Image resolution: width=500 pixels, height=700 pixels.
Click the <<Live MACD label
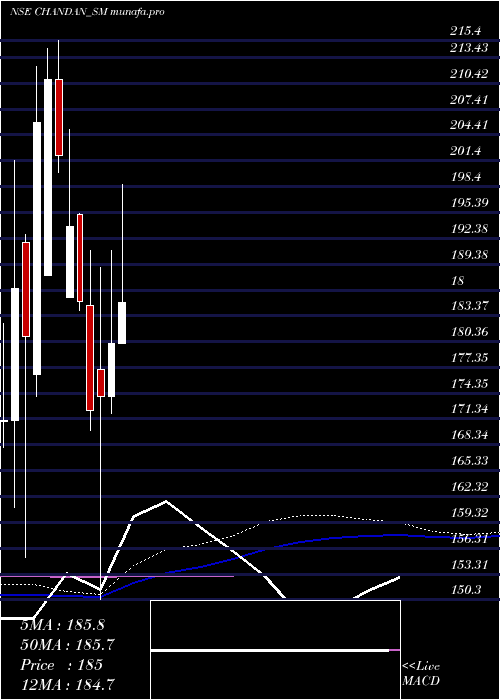point(421,673)
